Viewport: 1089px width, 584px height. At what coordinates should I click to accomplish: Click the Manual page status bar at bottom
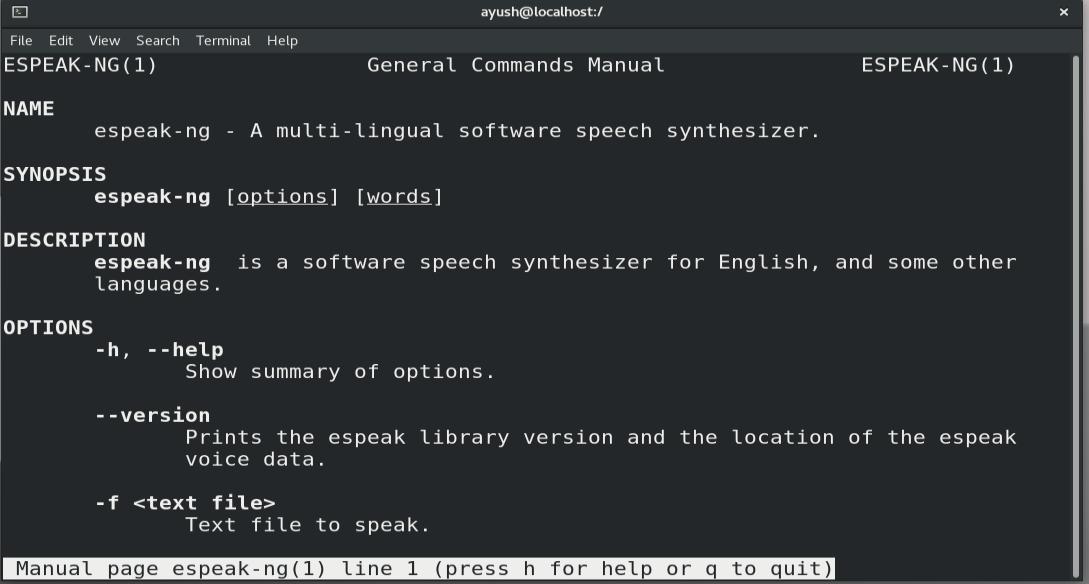[420, 568]
